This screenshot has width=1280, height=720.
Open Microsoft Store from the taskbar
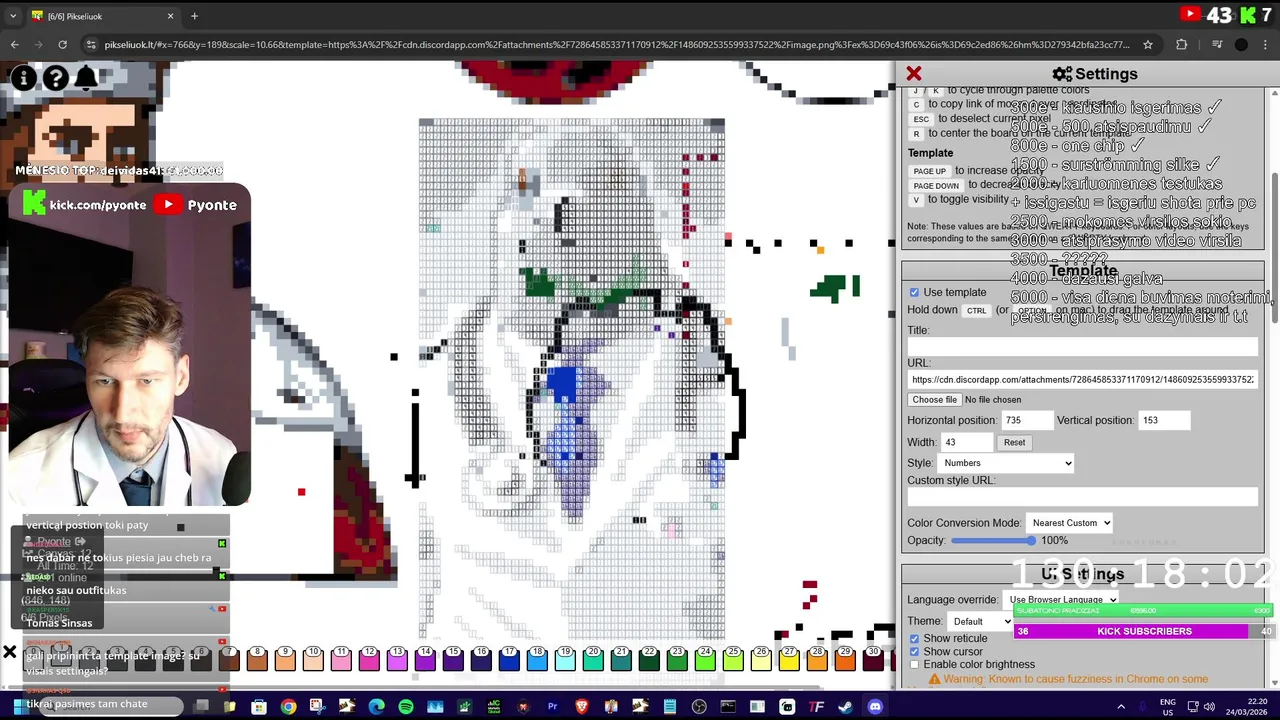258,707
